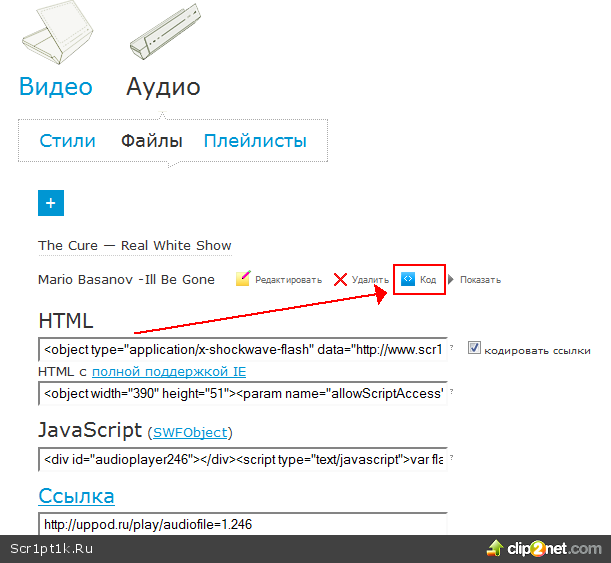Open the Видео section via its player icon
Viewport: 611px width, 563px height.
57,32
